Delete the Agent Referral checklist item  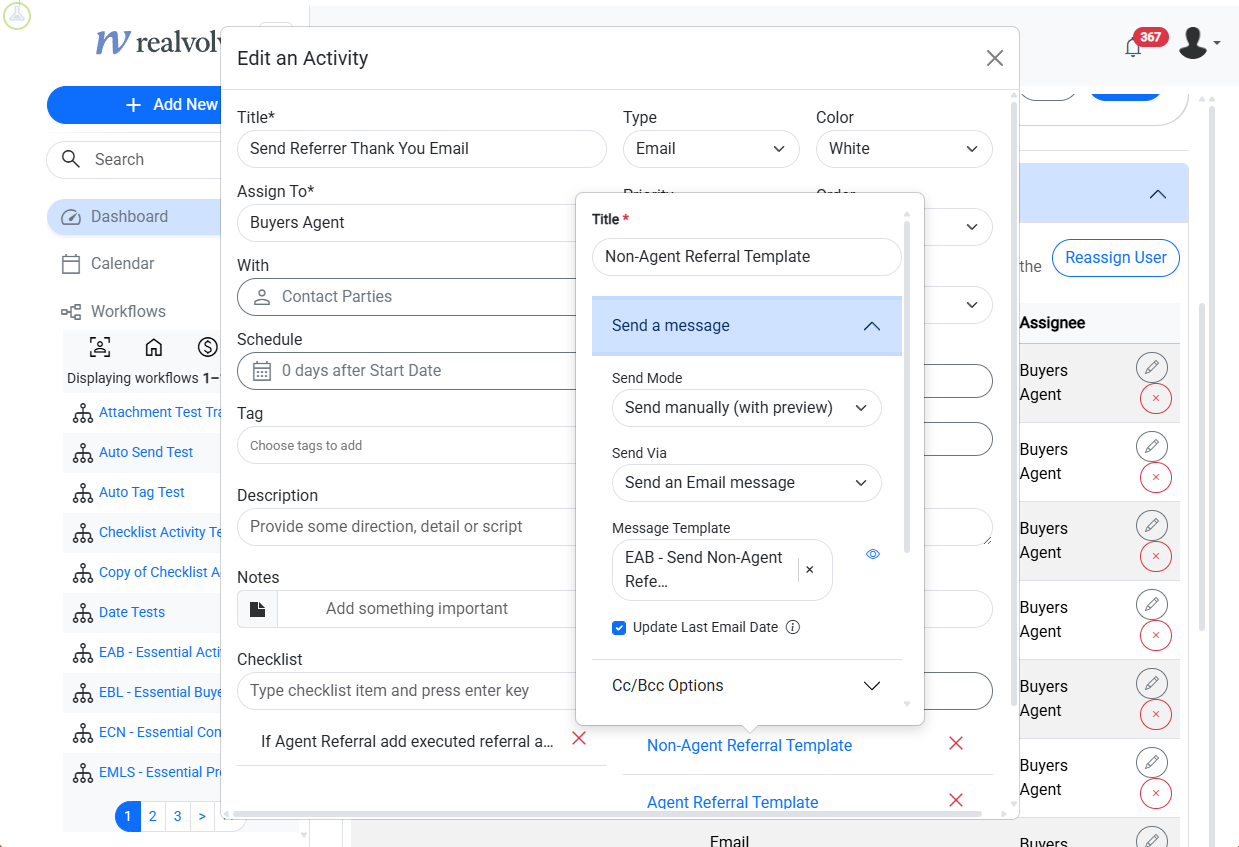tap(578, 738)
